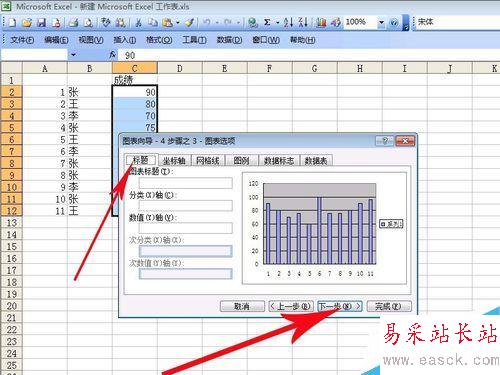Undo the last action

pos(207,22)
